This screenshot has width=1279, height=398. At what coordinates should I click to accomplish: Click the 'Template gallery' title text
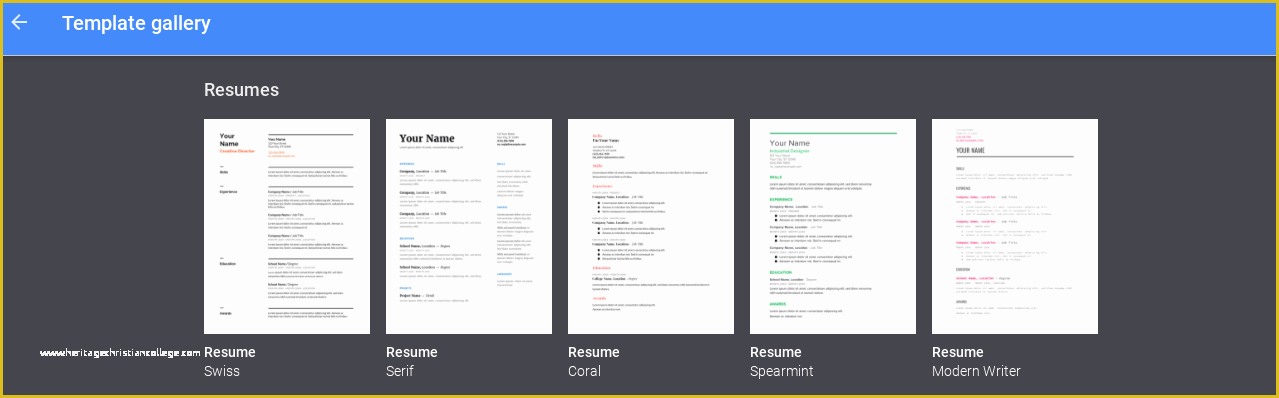coord(136,23)
